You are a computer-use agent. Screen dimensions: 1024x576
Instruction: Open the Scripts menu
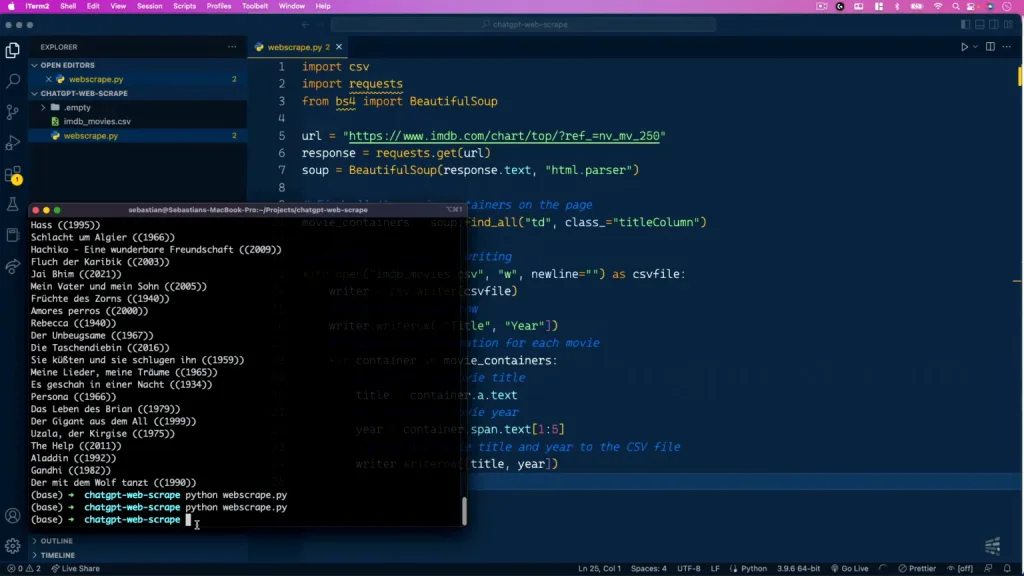[184, 6]
